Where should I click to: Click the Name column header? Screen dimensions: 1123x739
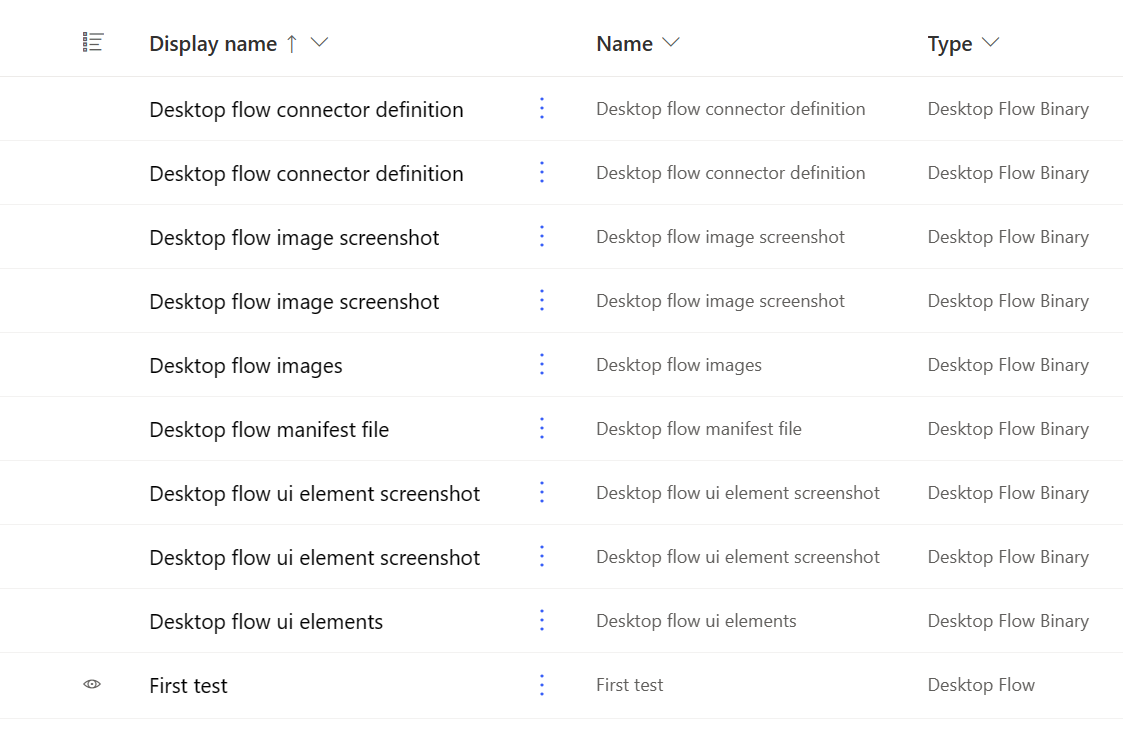point(622,43)
